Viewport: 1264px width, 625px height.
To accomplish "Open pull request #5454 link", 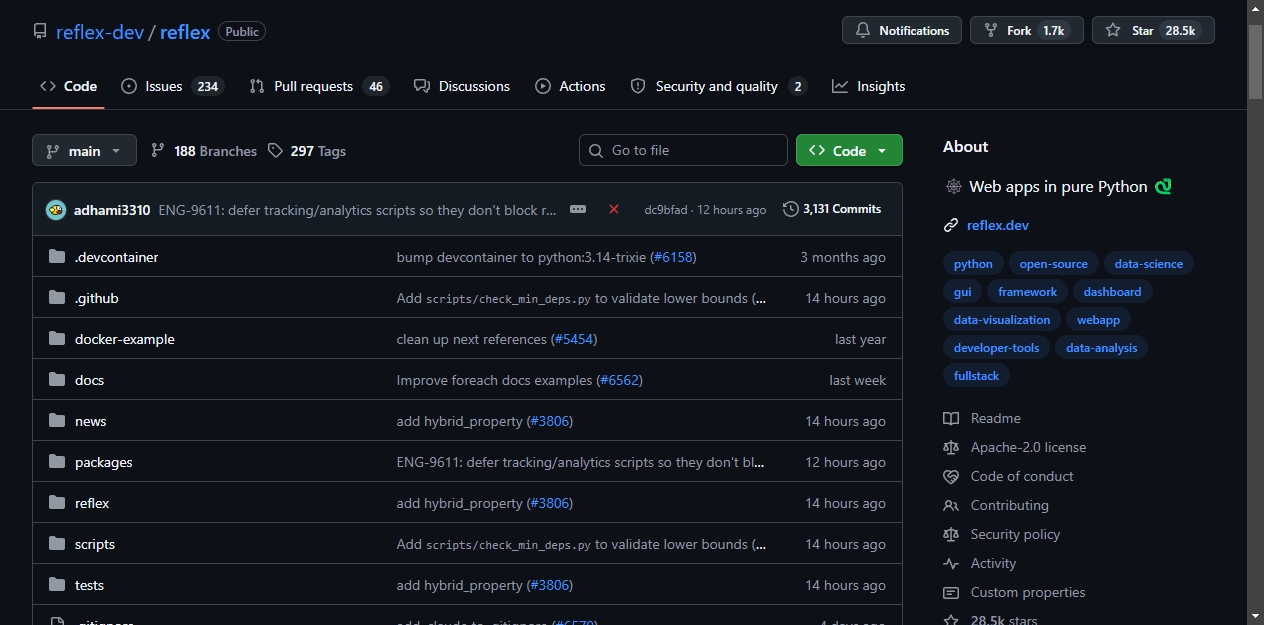I will pos(574,339).
